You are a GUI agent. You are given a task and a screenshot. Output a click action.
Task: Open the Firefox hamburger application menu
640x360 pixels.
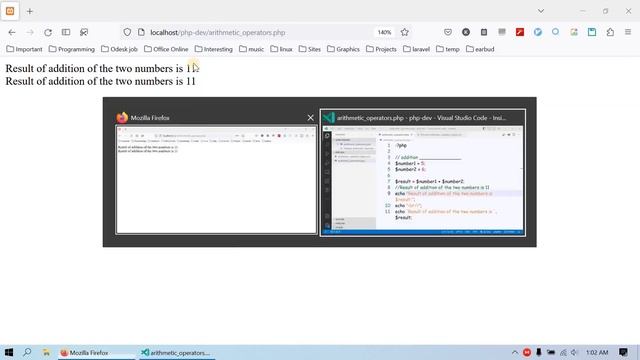628,32
